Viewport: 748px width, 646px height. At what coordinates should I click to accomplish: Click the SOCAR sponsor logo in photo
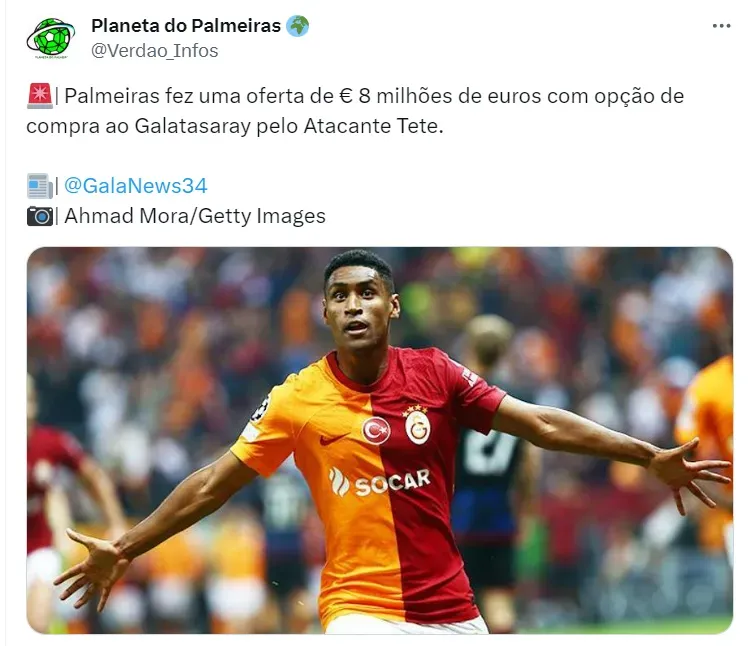click(380, 482)
